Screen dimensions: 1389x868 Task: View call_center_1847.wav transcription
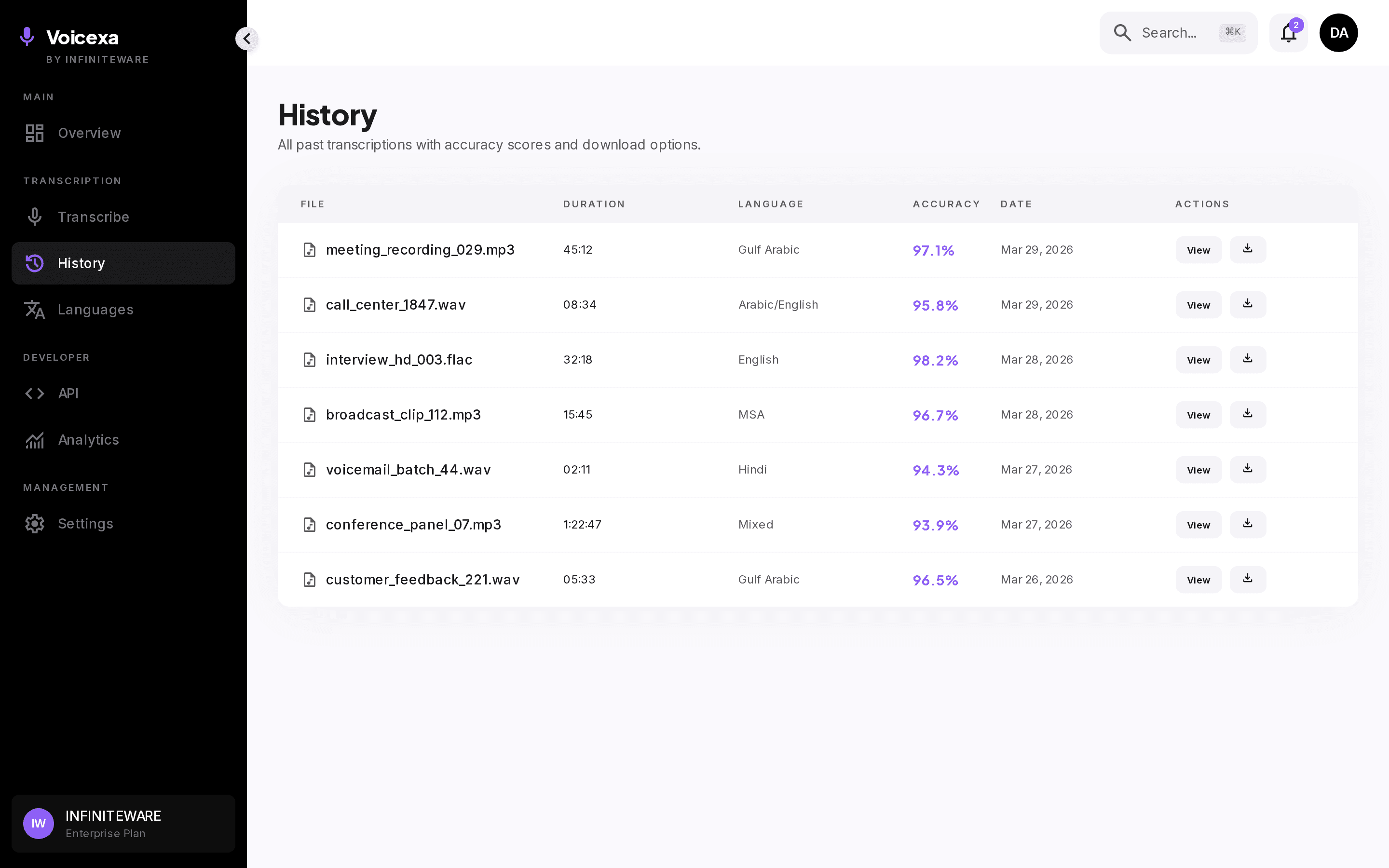pyautogui.click(x=1198, y=305)
